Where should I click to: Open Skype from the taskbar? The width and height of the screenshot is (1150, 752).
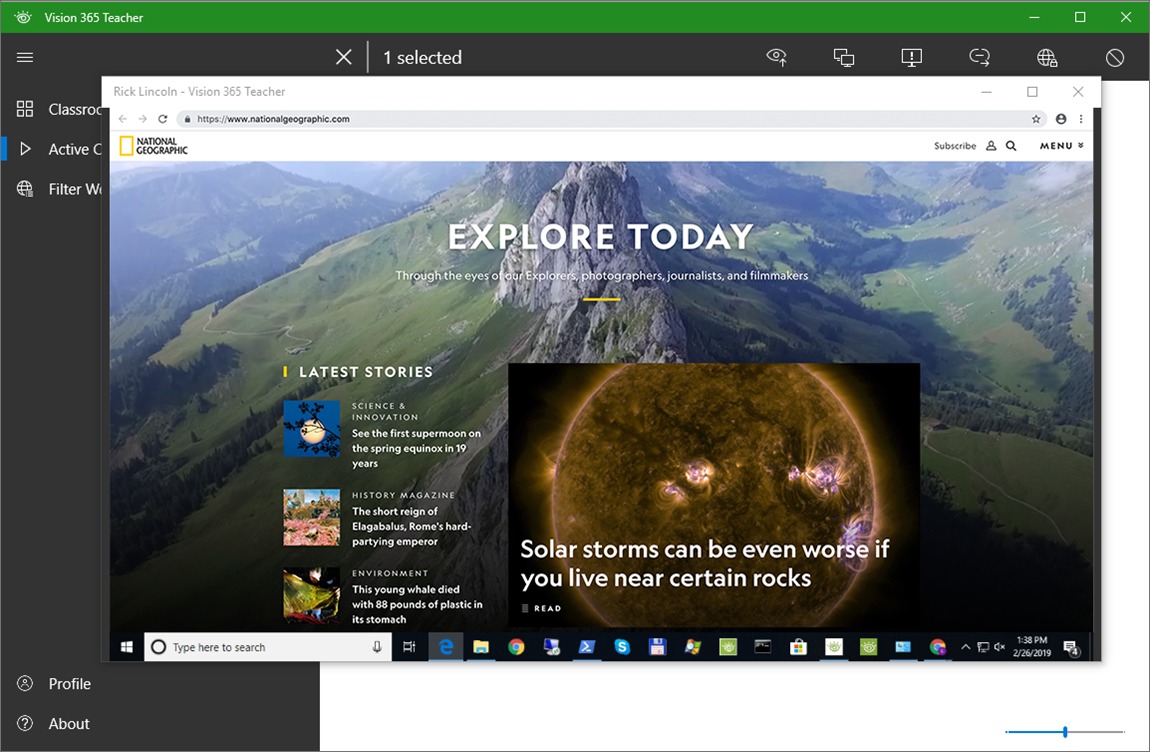point(622,647)
